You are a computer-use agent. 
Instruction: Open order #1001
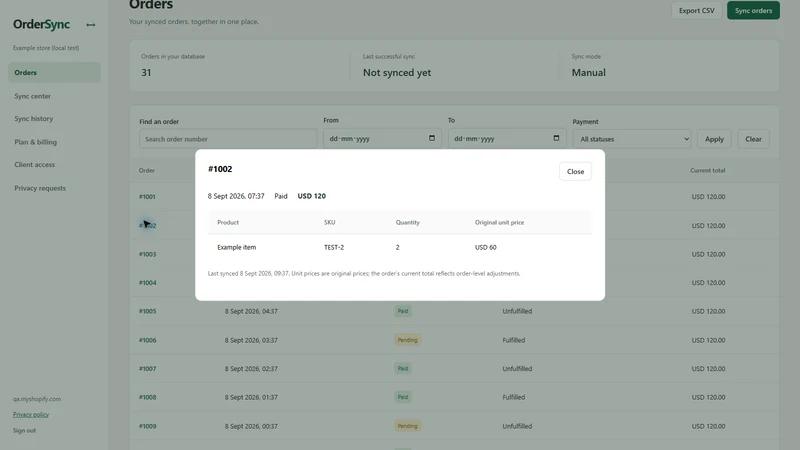click(x=147, y=196)
